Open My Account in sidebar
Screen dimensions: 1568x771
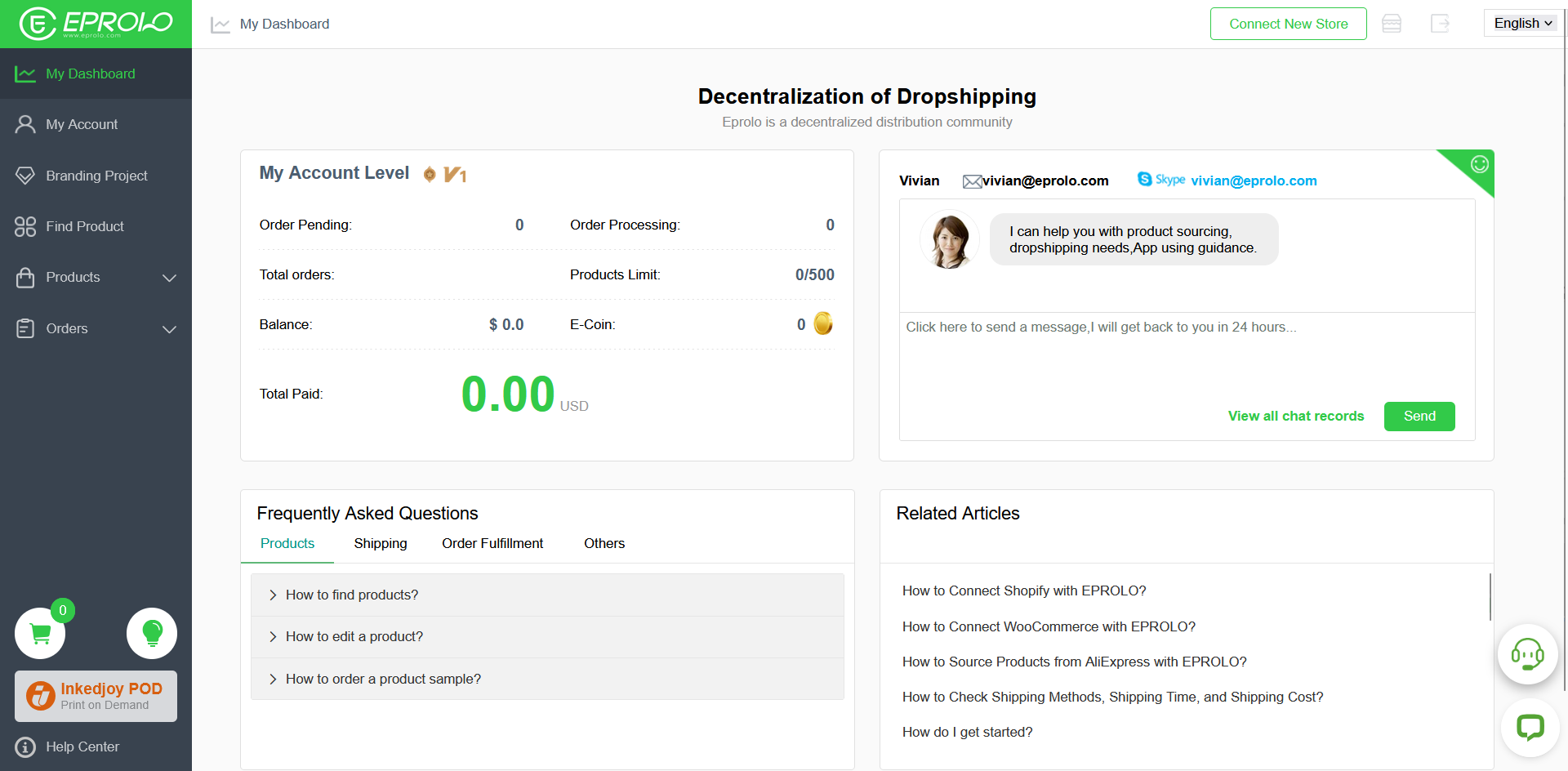pyautogui.click(x=96, y=124)
